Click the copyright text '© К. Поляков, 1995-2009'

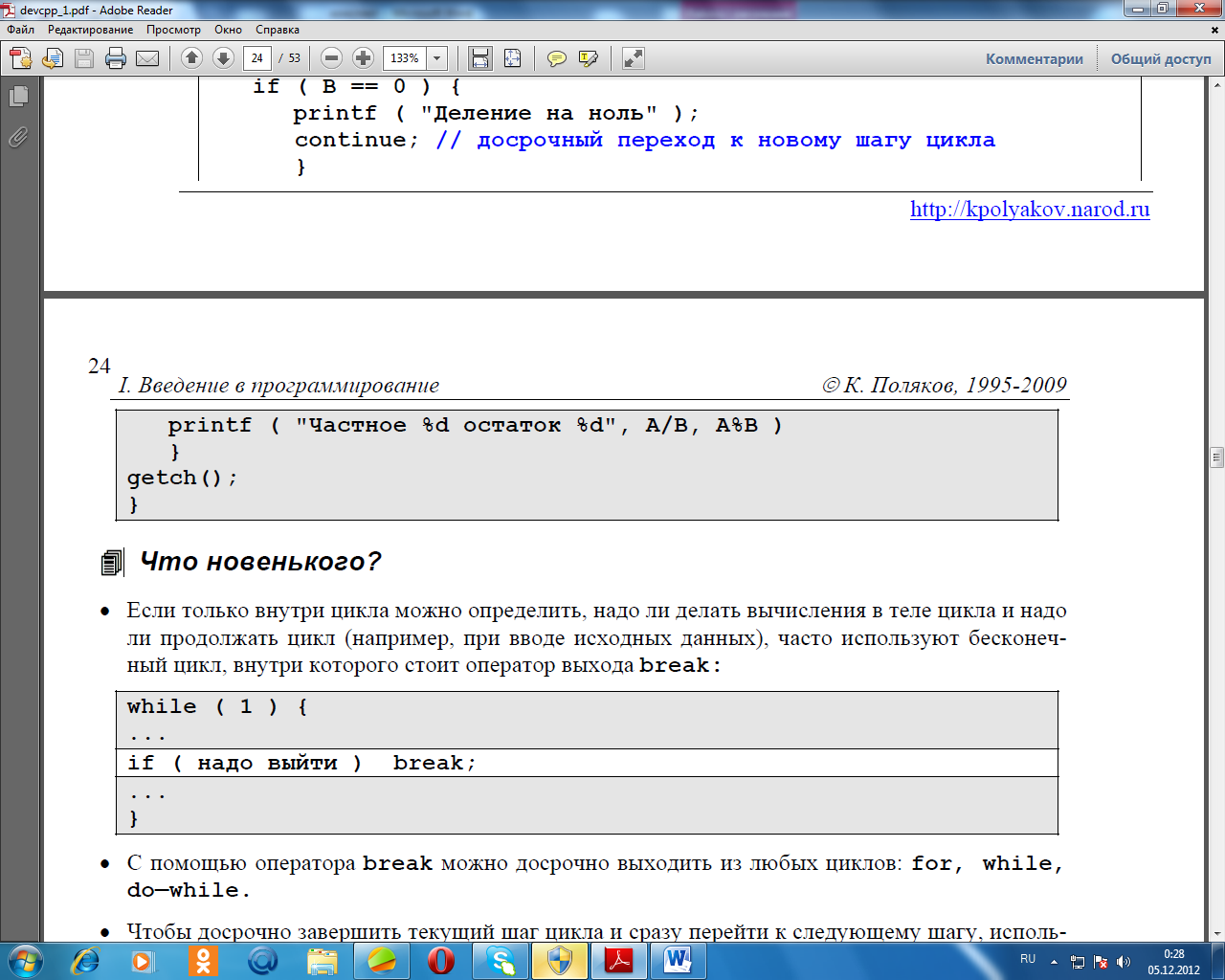coord(944,386)
